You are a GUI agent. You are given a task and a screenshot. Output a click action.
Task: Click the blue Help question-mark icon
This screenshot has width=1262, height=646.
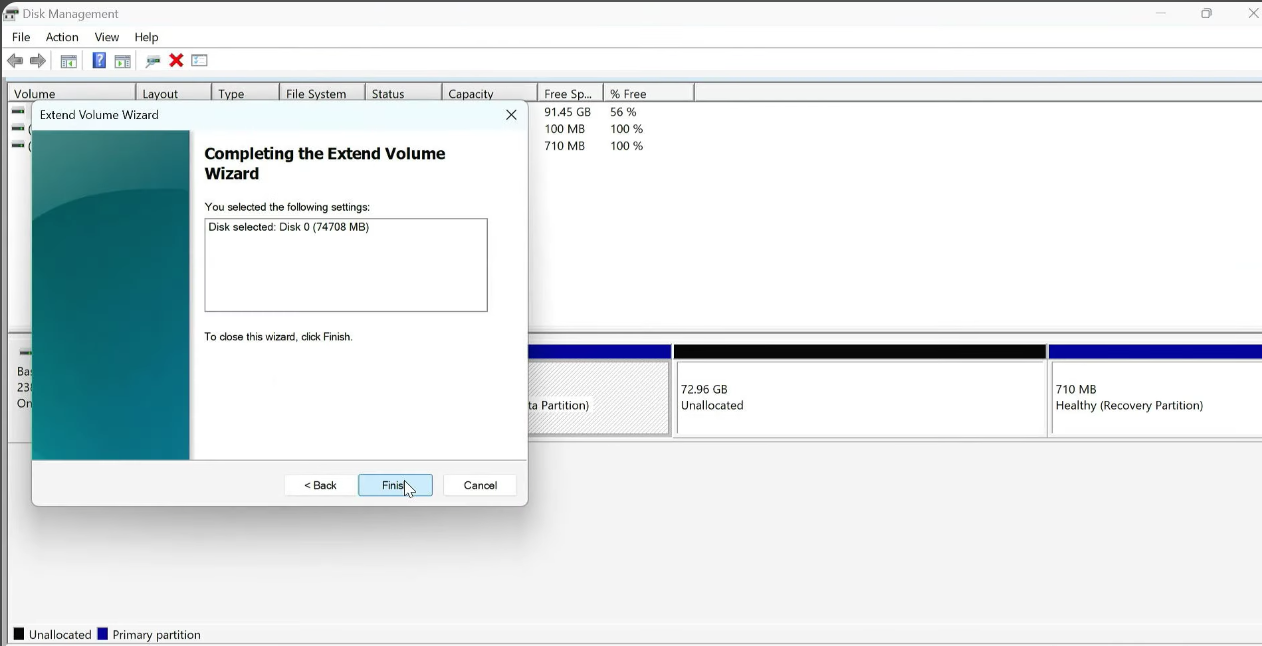coord(99,61)
